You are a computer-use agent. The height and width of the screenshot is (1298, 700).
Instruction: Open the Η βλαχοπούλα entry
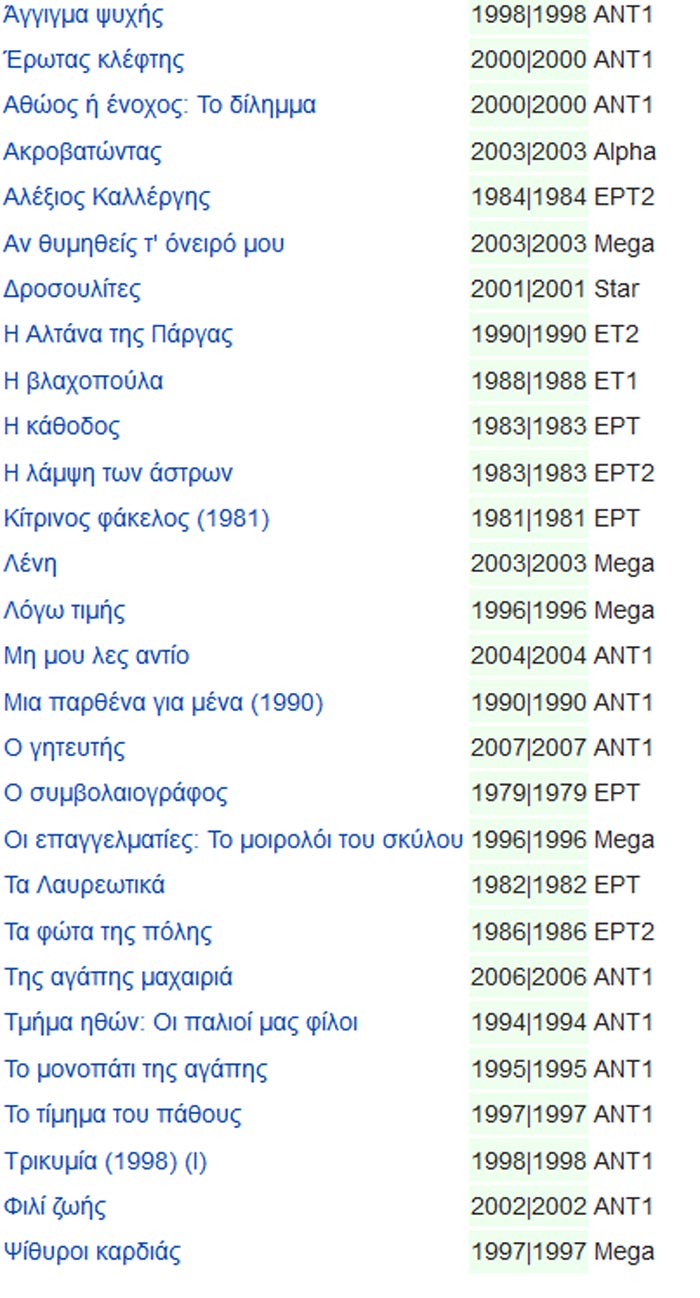[x=83, y=381]
